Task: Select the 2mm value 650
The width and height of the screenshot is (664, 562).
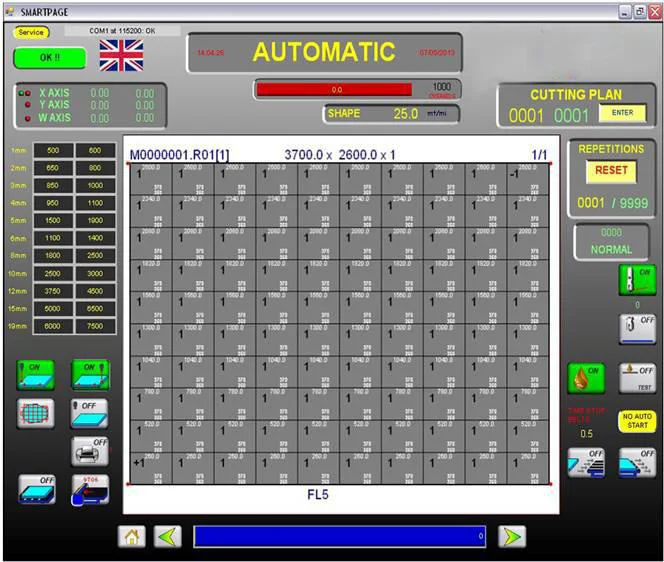Action: point(53,168)
